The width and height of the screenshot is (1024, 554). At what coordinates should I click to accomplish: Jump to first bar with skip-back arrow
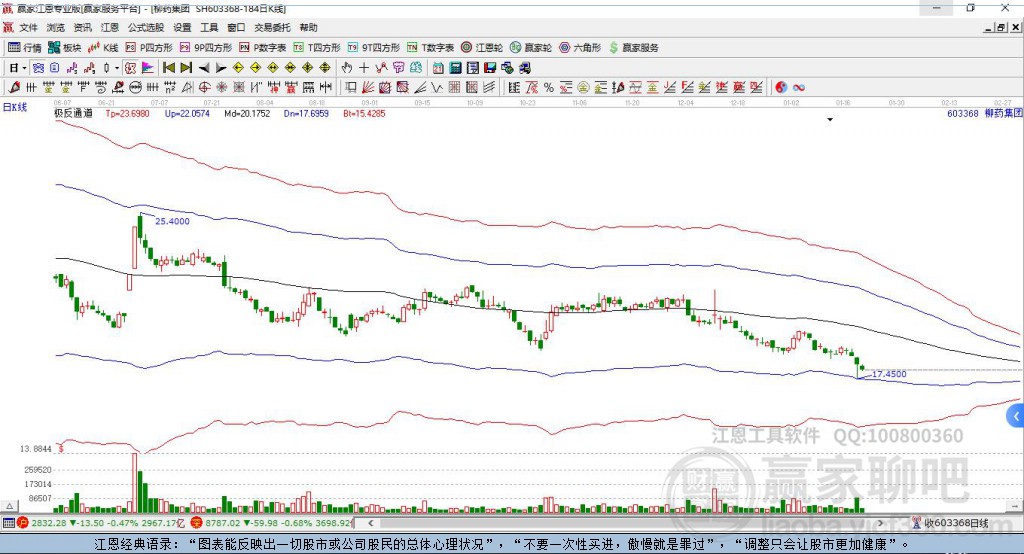(x=168, y=68)
